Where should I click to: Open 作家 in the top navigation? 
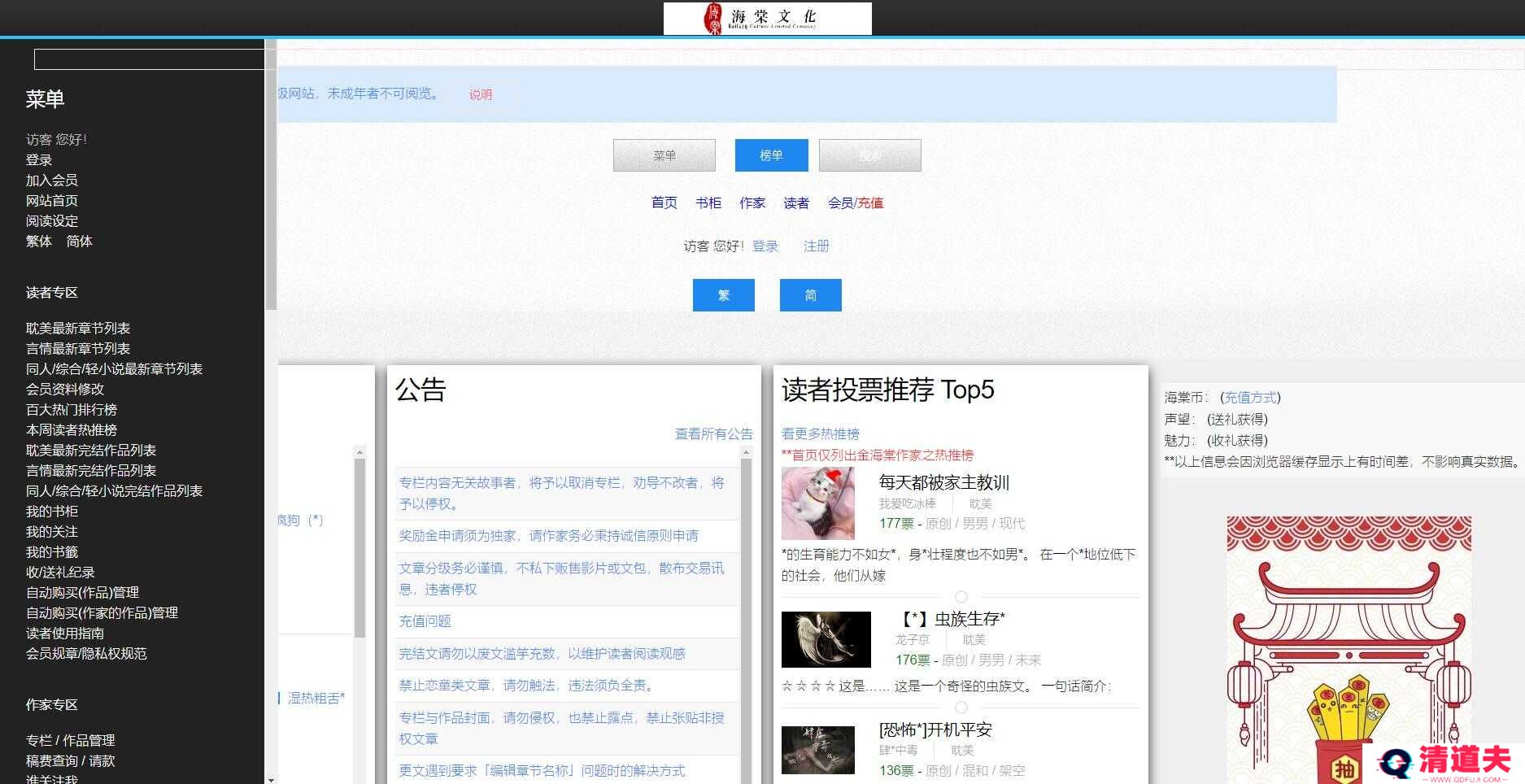click(752, 203)
